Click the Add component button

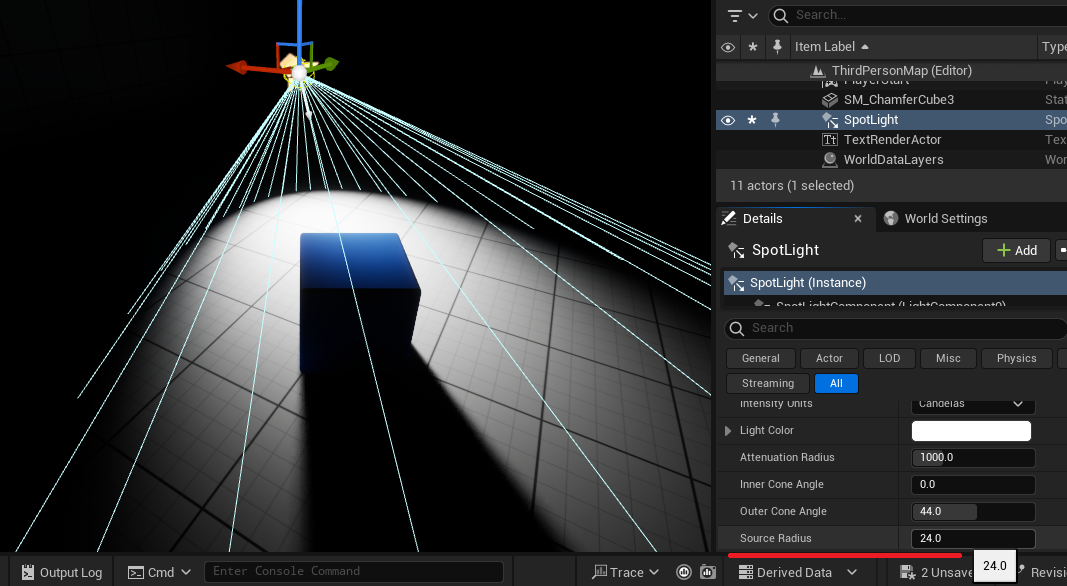[1016, 250]
